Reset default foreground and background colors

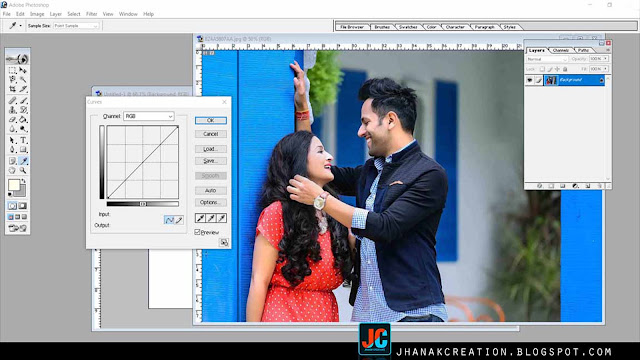click(x=10, y=194)
